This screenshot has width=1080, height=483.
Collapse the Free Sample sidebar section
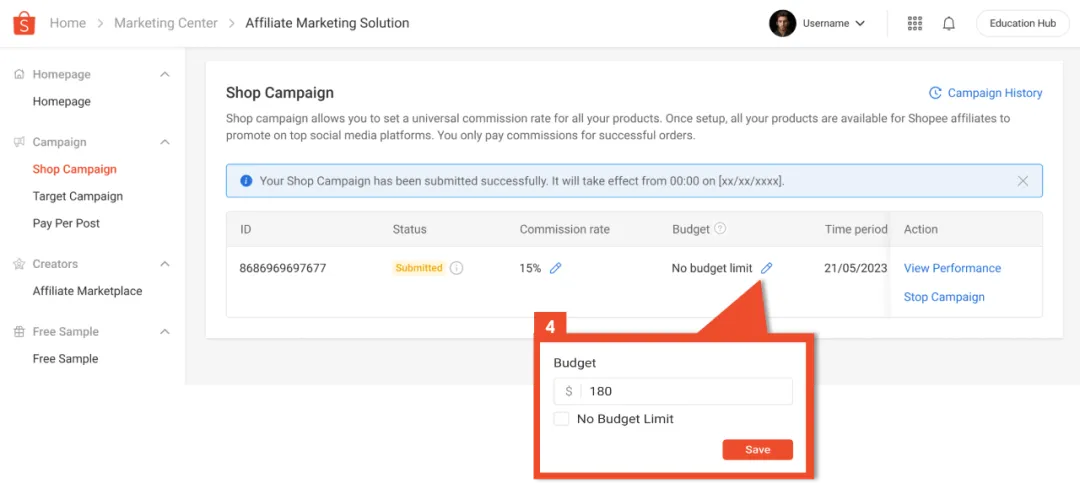(x=165, y=331)
